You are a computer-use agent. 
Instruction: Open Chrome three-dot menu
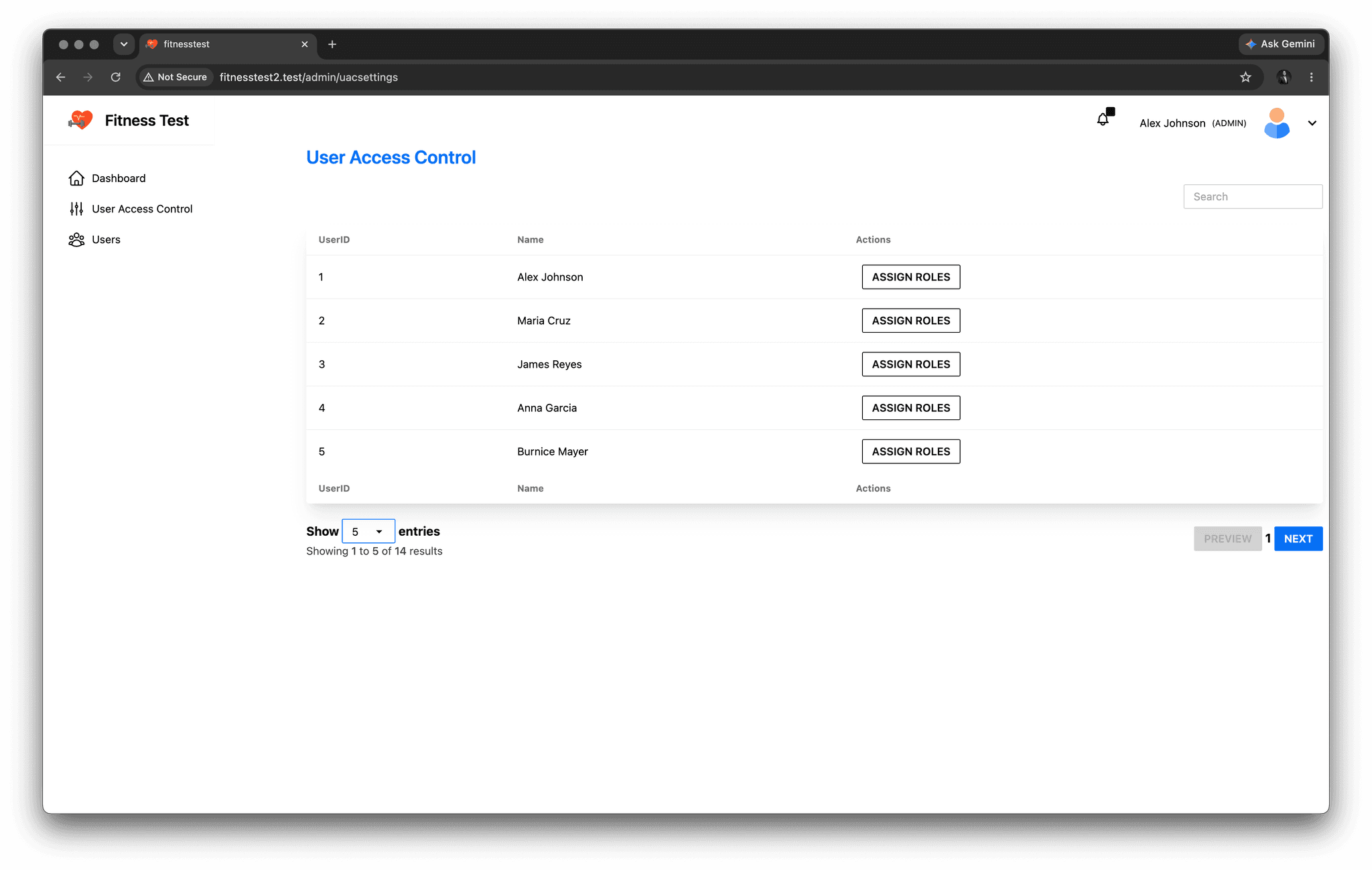[1311, 77]
